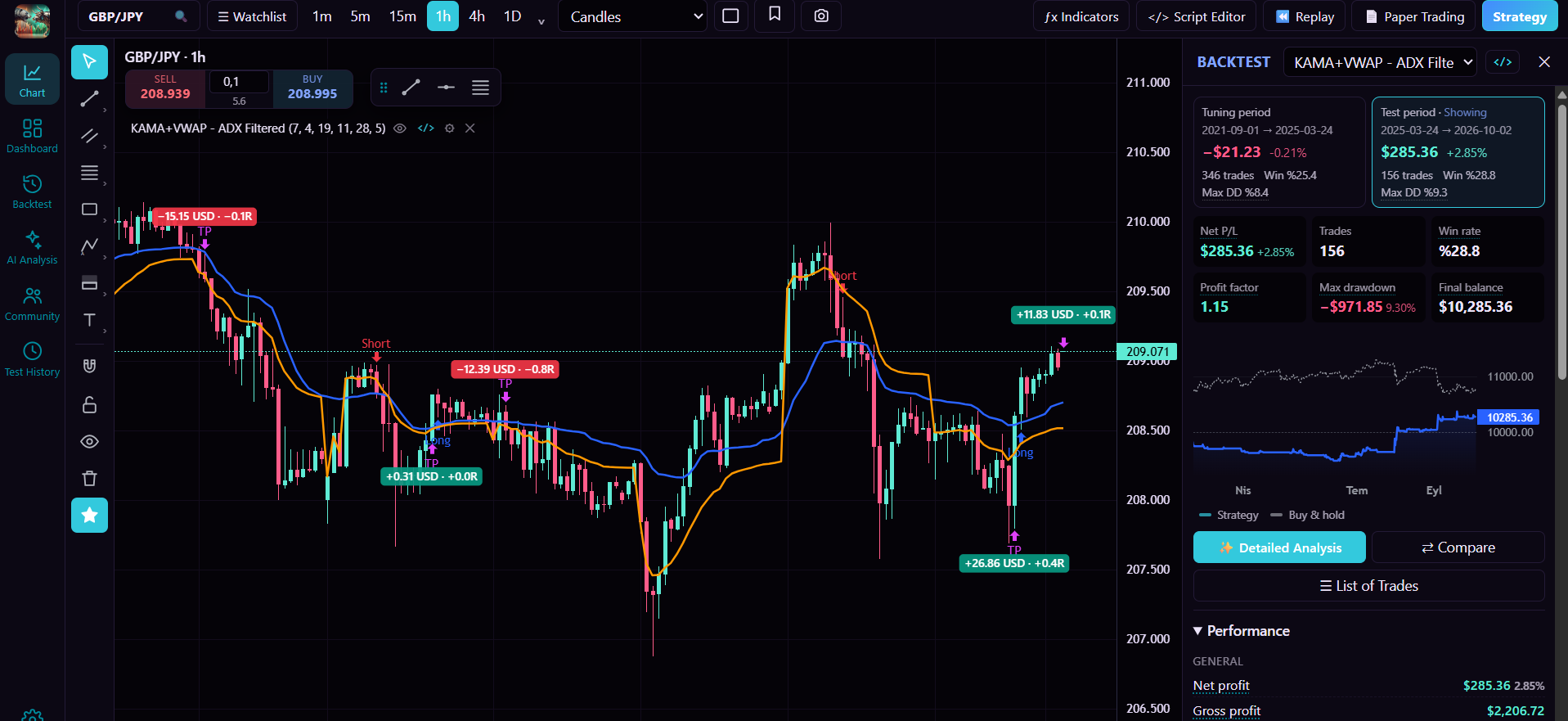This screenshot has width=1568, height=721.
Task: Open the favorites star button
Action: click(x=89, y=516)
